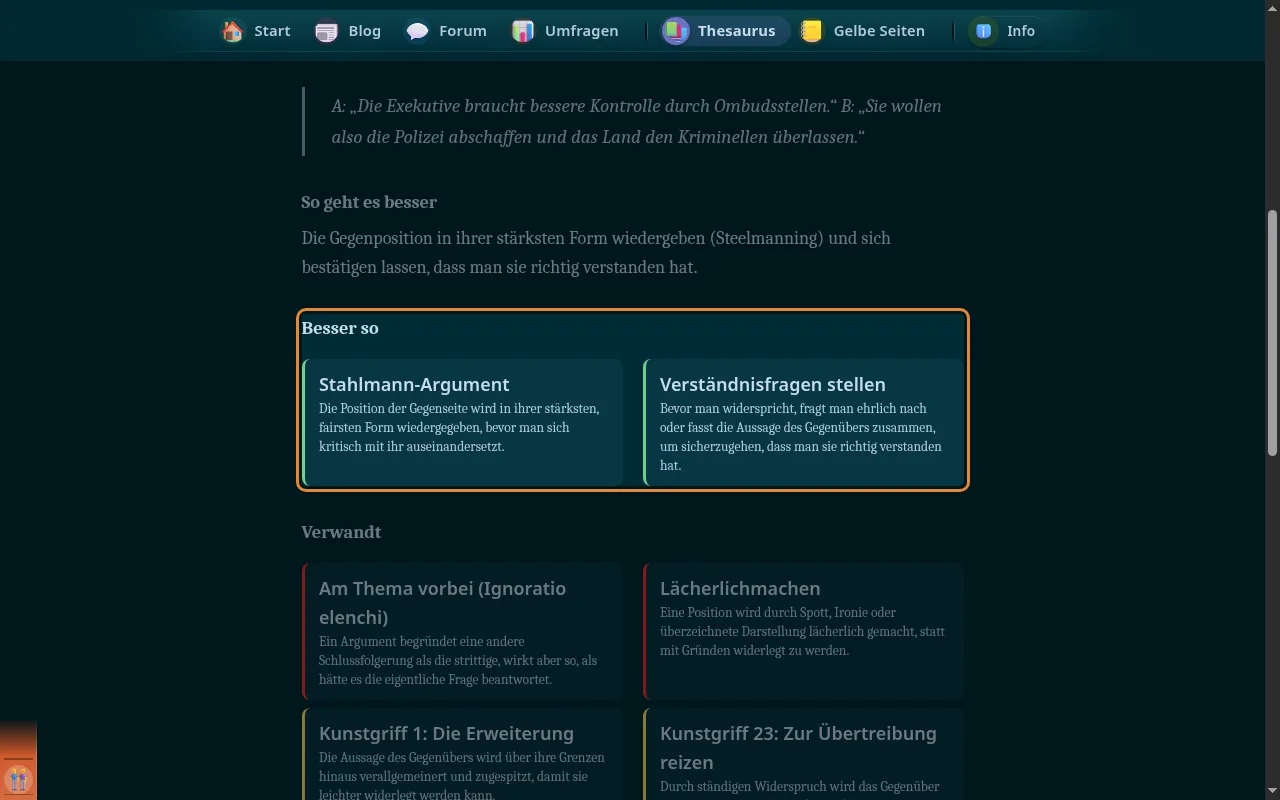
Task: Click the 'So geht es besser' heading
Action: coord(369,202)
